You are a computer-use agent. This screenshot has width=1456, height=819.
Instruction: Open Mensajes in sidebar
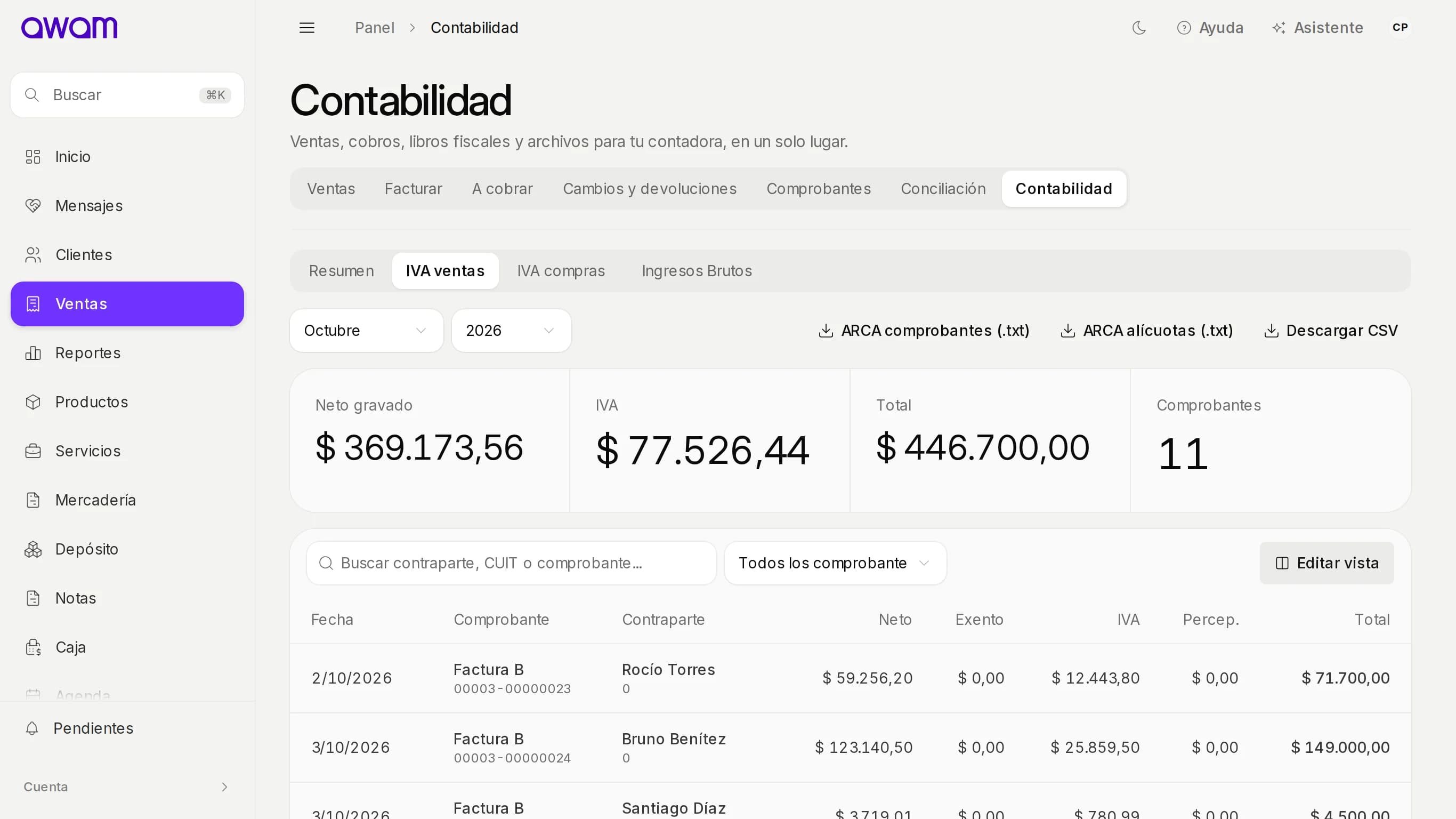point(127,206)
